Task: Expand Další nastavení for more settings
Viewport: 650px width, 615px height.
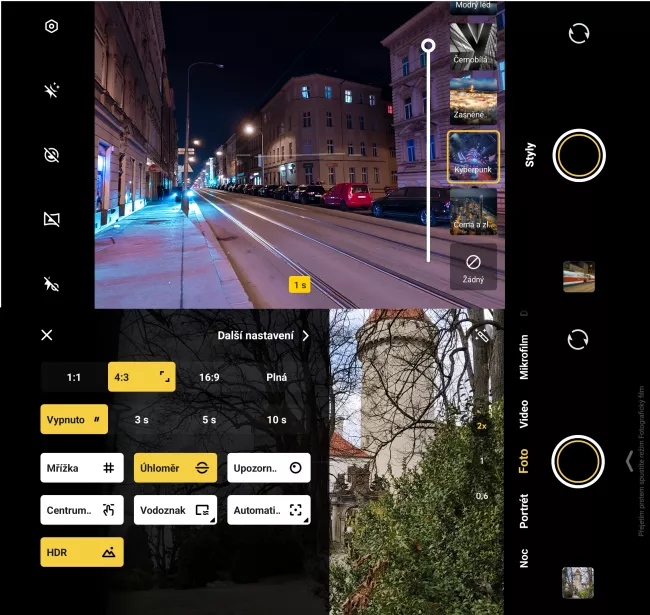Action: tap(264, 336)
